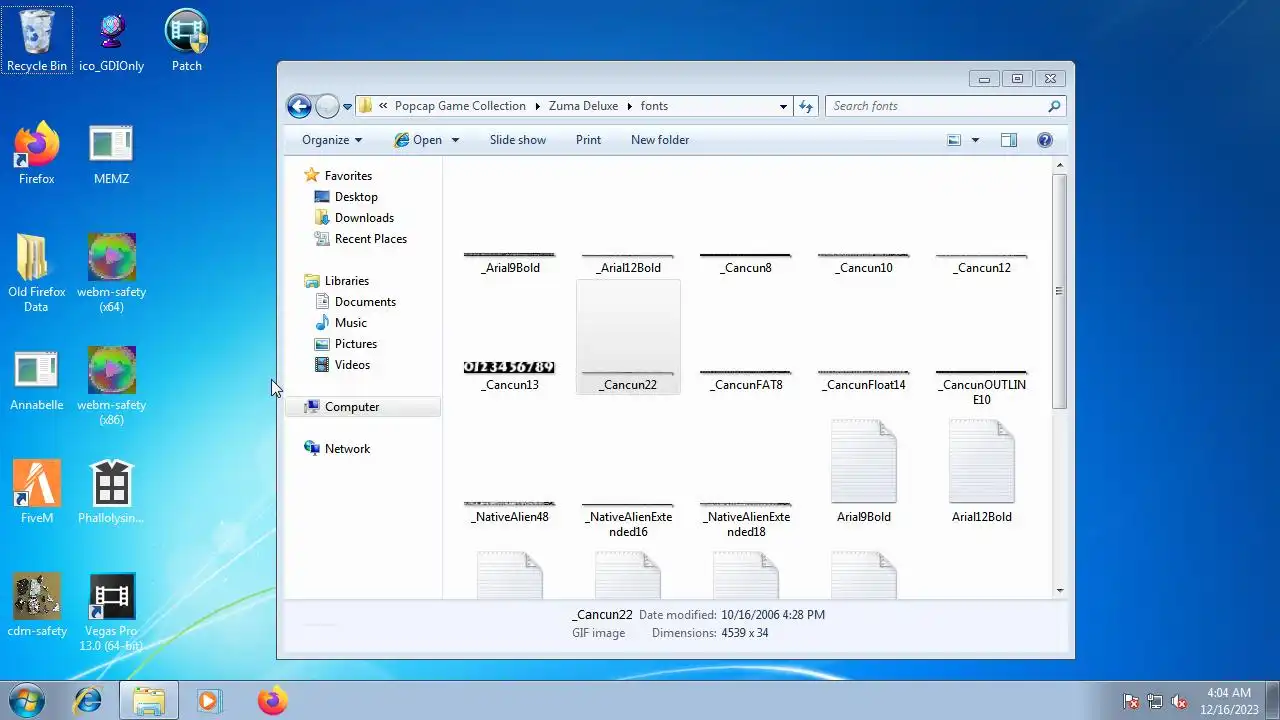Open the Pictures library
The height and width of the screenshot is (720, 1280).
click(356, 344)
